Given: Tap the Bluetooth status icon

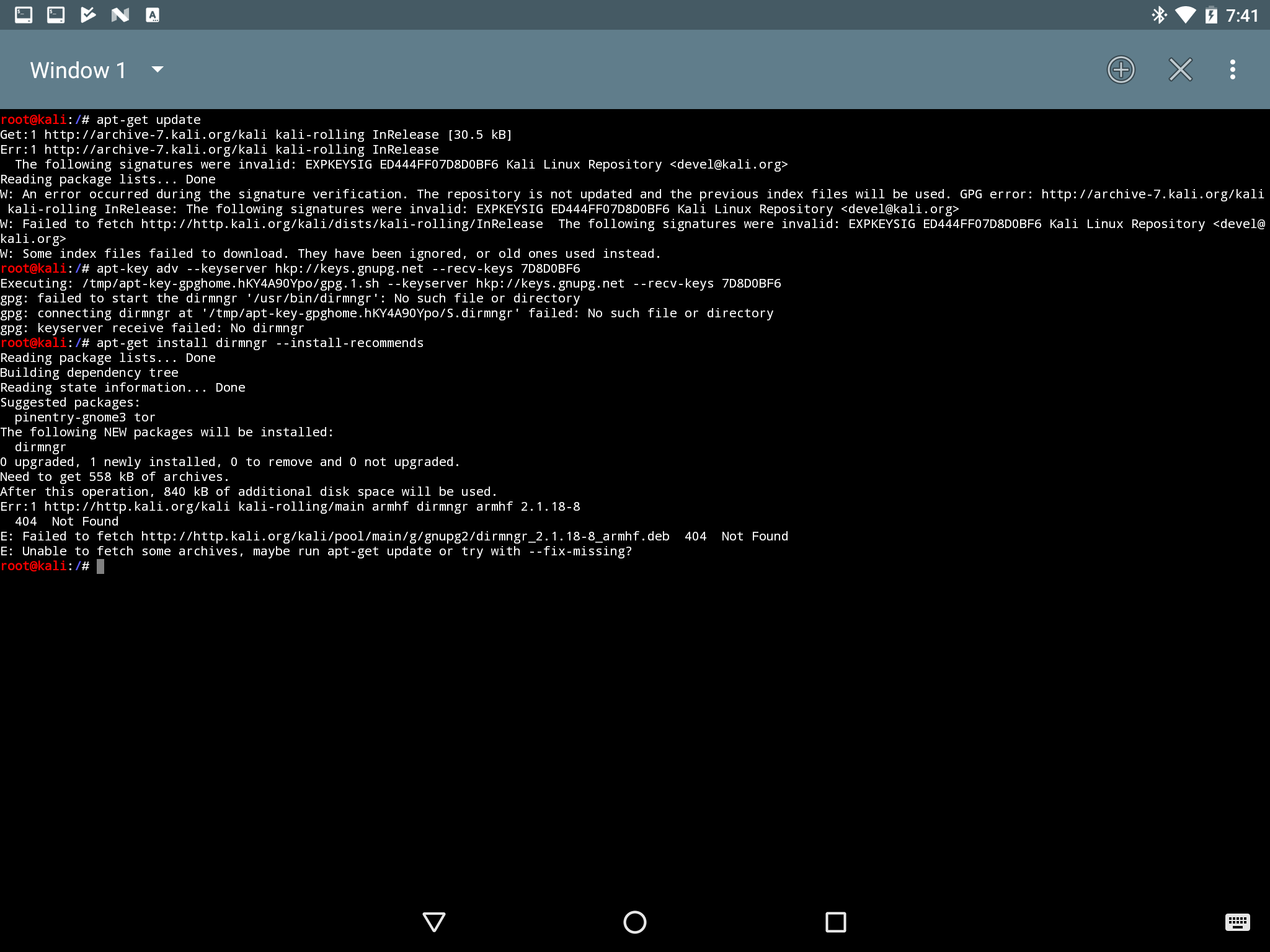Looking at the screenshot, I should click(1158, 15).
